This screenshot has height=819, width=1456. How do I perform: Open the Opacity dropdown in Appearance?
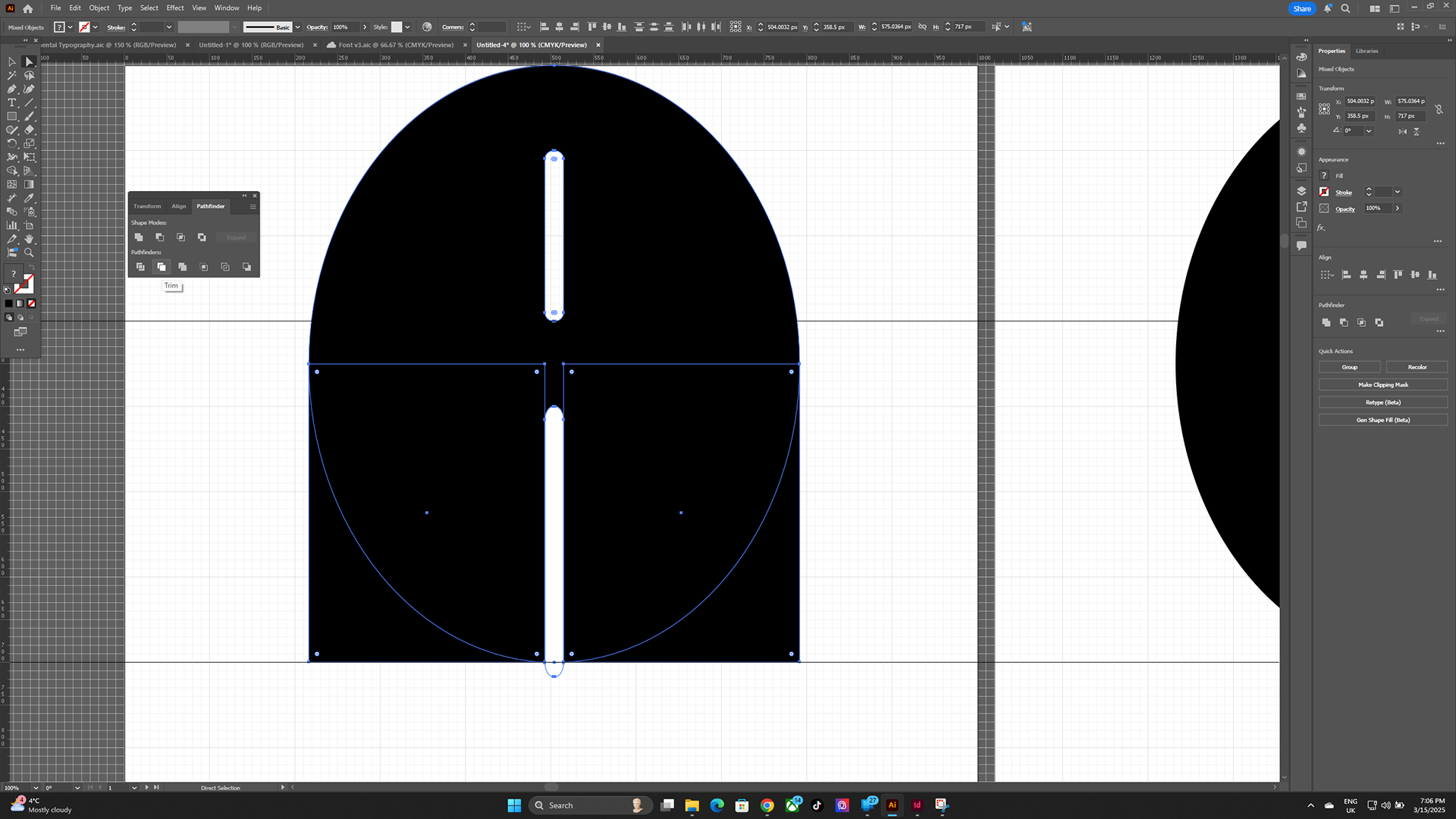point(1398,209)
